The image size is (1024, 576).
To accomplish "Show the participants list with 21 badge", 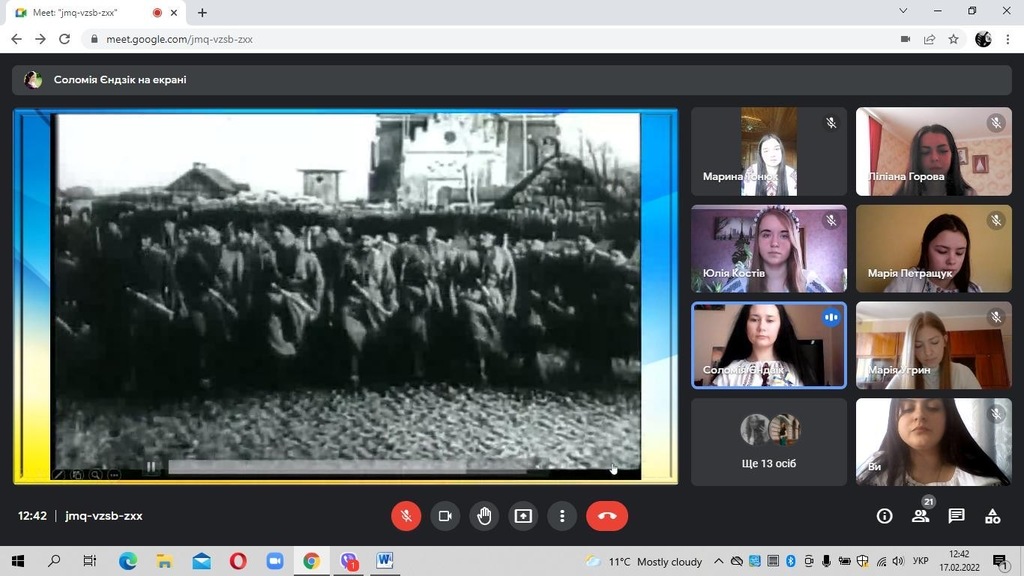I will [x=921, y=516].
